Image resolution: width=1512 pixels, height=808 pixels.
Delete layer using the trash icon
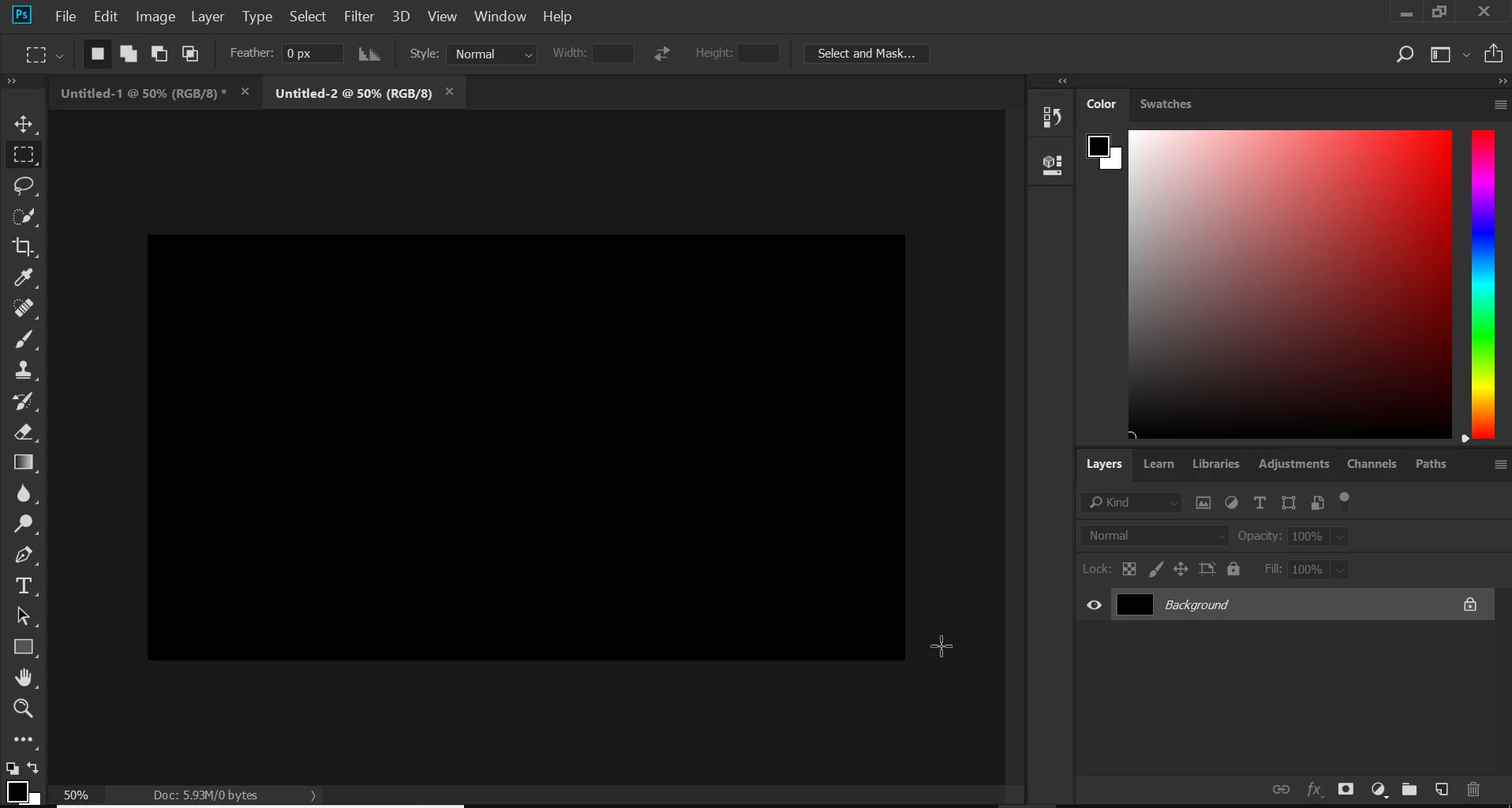coord(1474,791)
